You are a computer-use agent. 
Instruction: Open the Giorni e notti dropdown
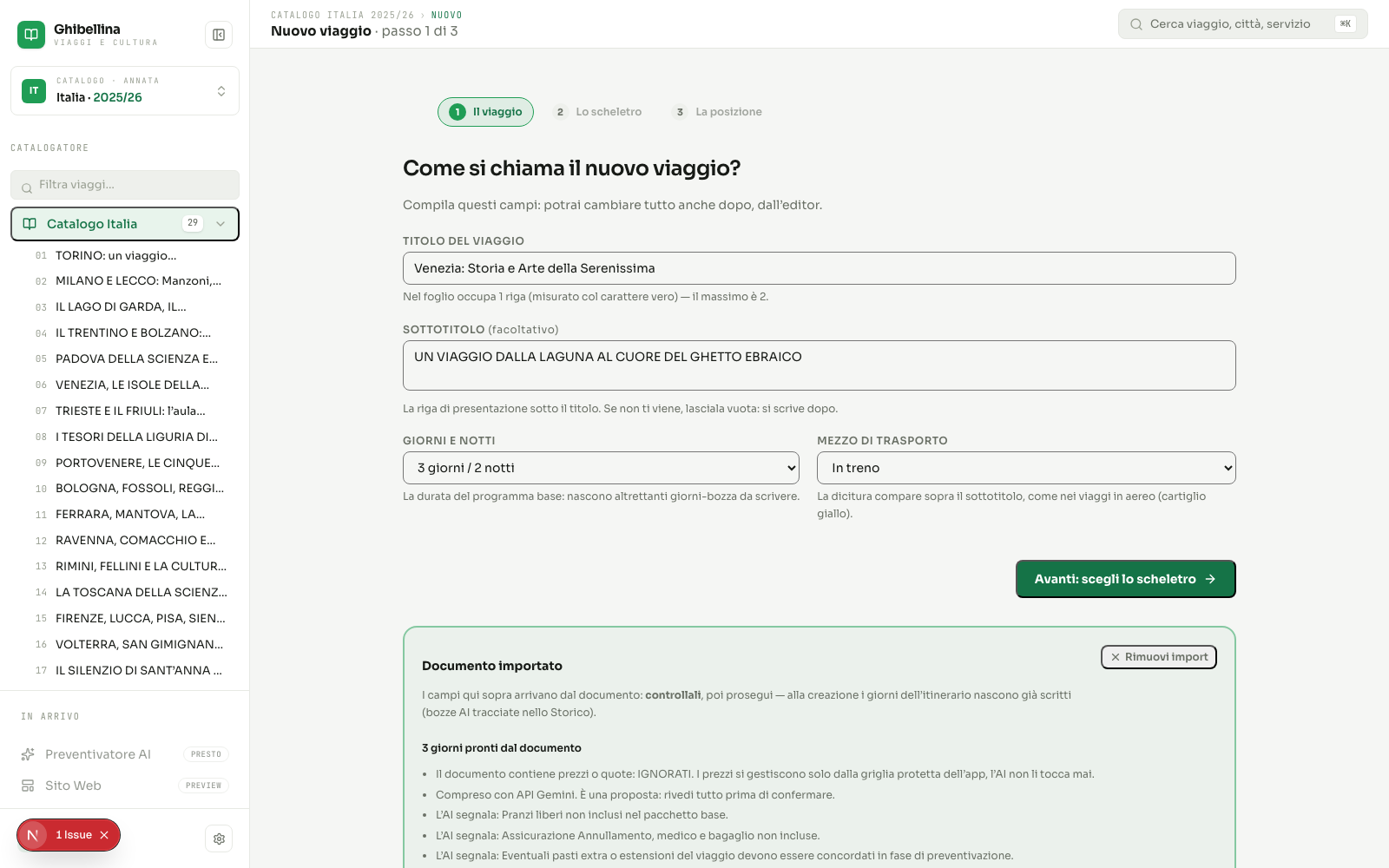pos(601,468)
